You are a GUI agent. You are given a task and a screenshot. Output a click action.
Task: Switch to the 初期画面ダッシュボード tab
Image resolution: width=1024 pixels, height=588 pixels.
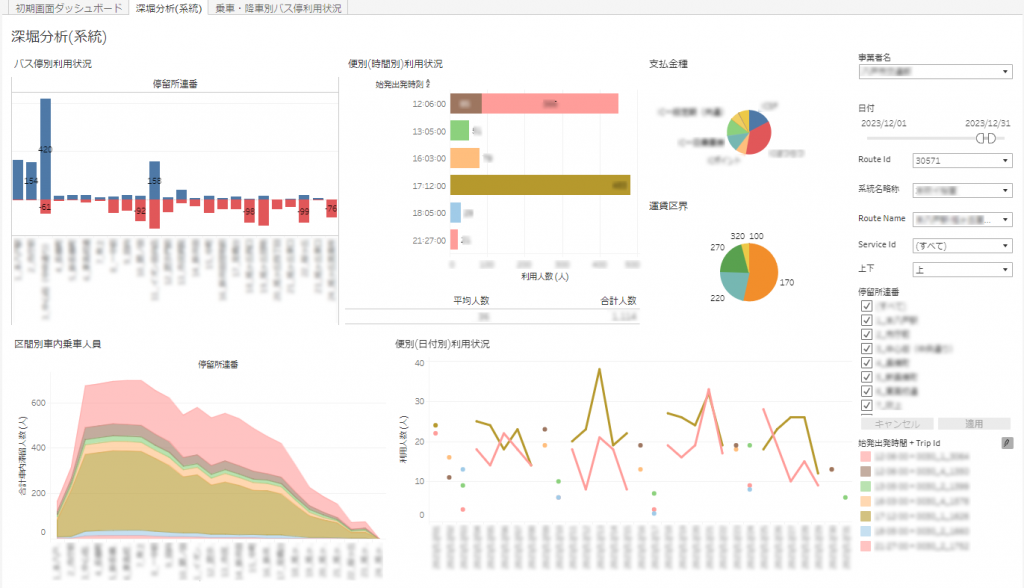pos(69,8)
